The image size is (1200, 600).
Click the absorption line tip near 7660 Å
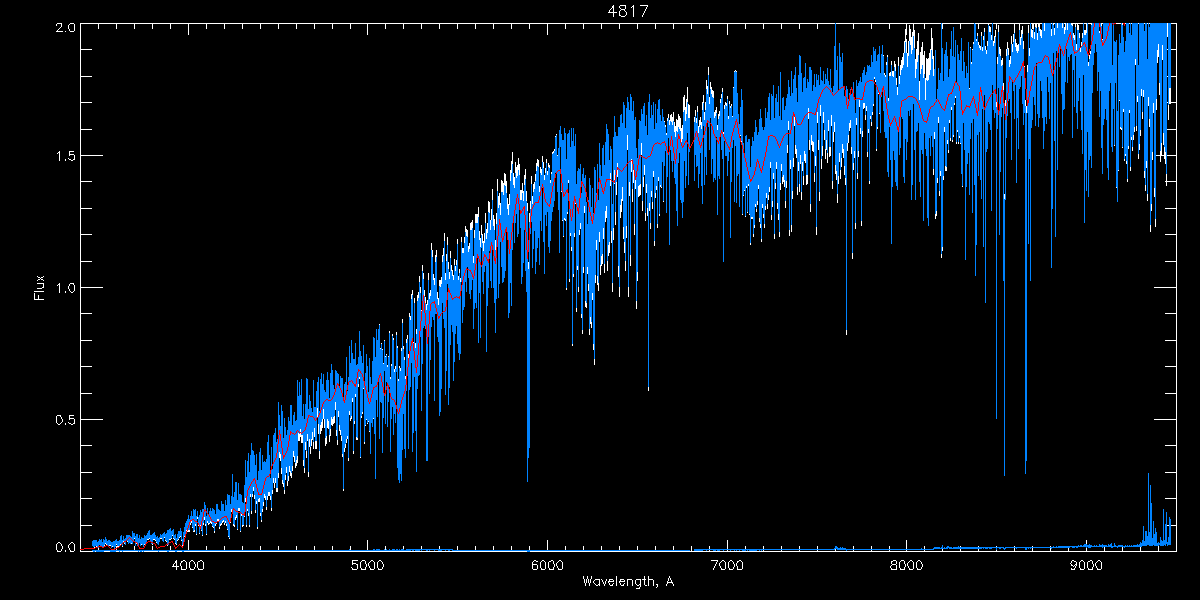[x=846, y=332]
